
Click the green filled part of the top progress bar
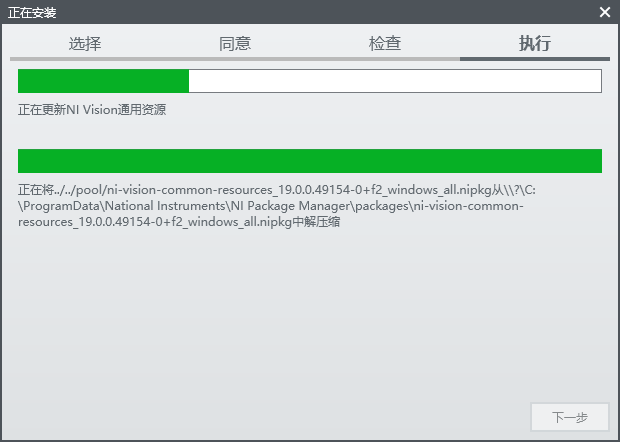103,81
